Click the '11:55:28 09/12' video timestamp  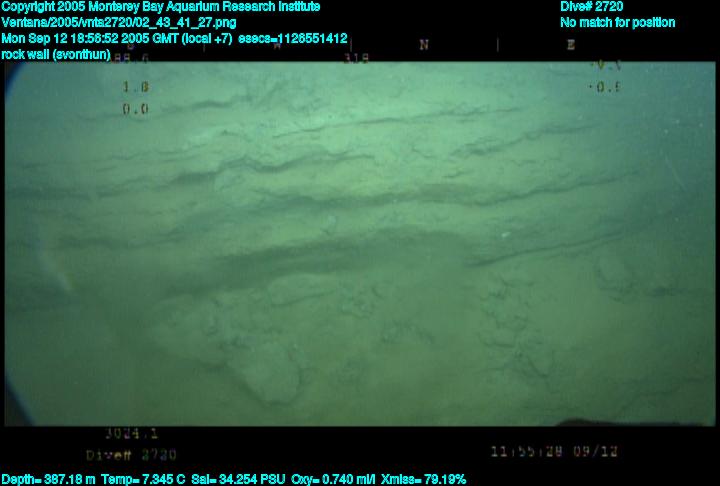pyautogui.click(x=554, y=452)
